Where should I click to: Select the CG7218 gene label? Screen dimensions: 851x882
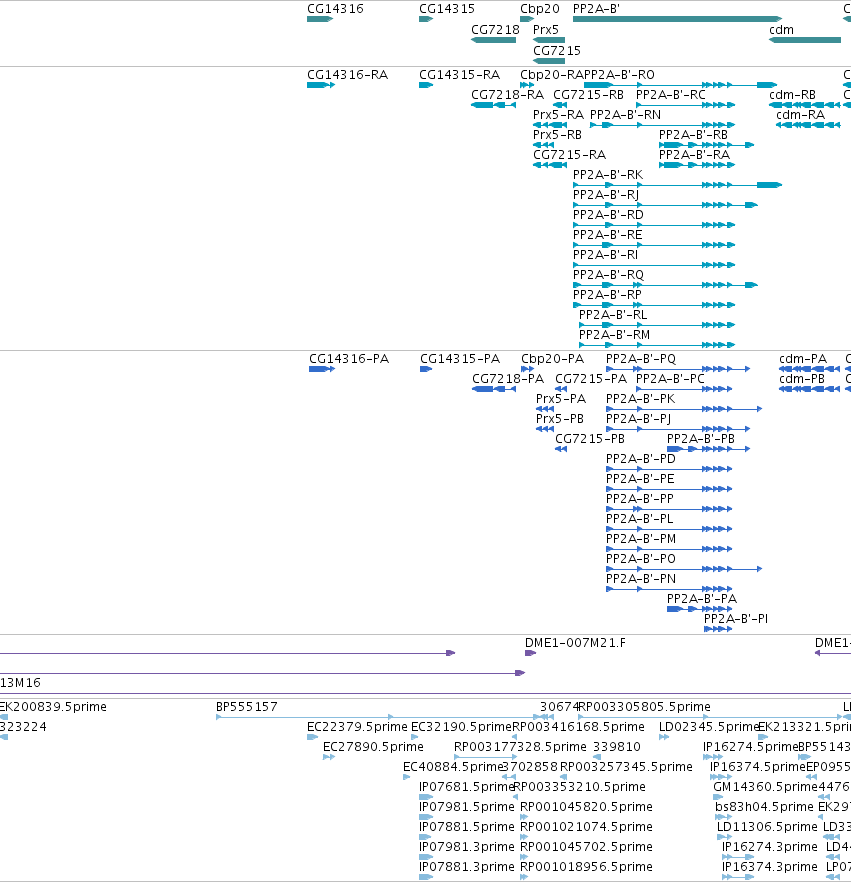[x=495, y=30]
